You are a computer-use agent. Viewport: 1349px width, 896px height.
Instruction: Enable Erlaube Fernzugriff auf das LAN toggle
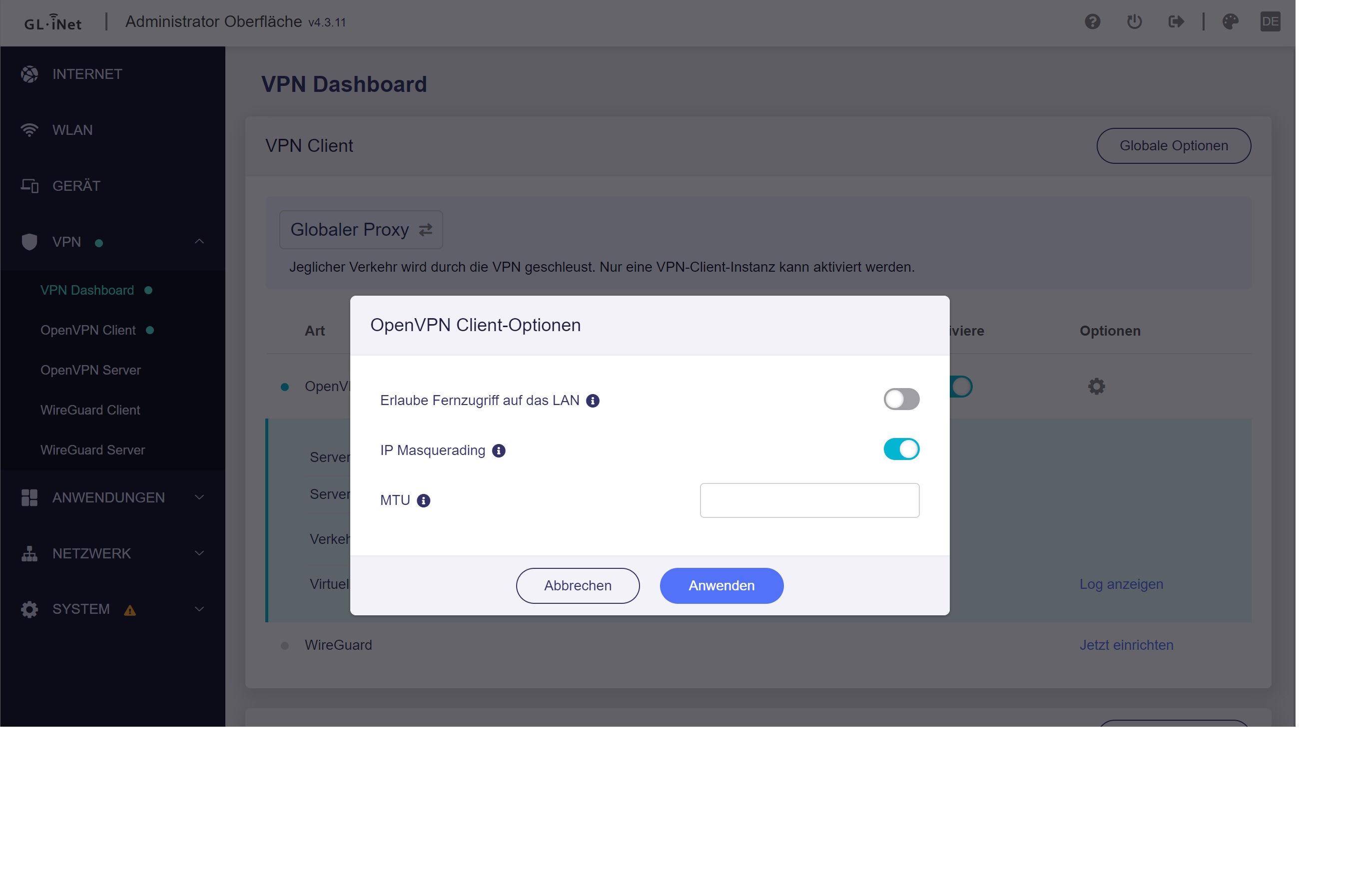click(x=901, y=399)
